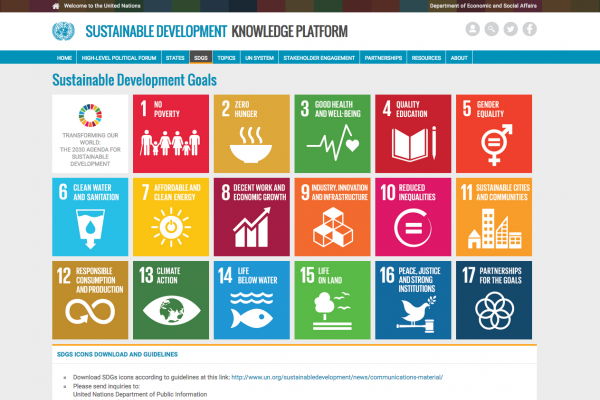Open Goal 16 Peace, Justice and Strong Institutions

coord(413,300)
